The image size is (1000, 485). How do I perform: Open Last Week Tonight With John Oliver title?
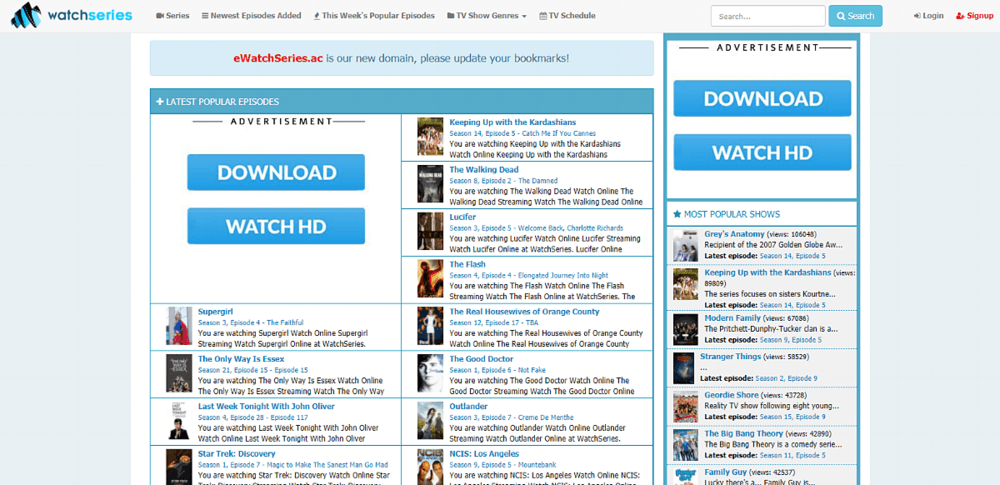(267, 407)
